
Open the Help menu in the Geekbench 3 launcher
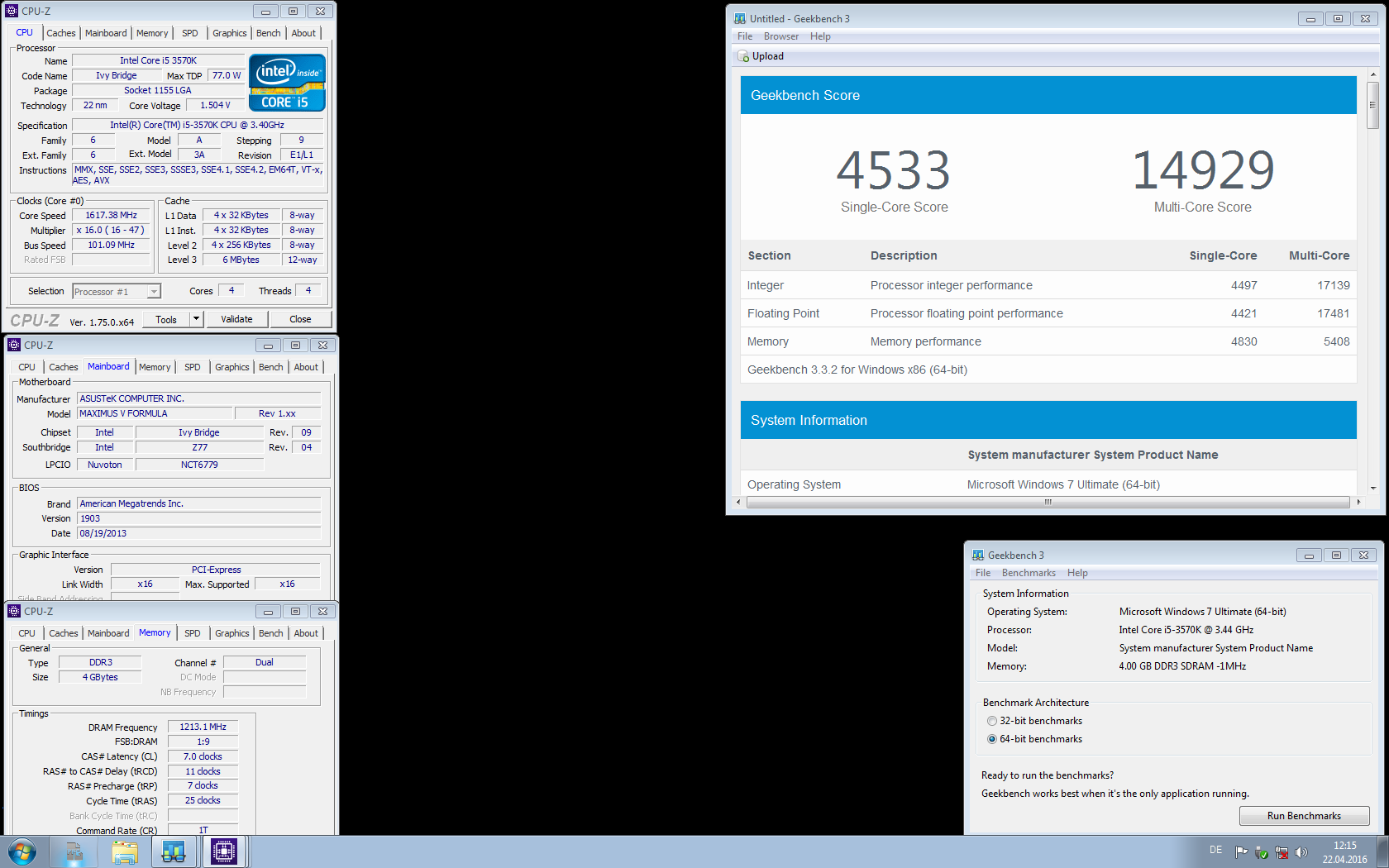point(1077,573)
